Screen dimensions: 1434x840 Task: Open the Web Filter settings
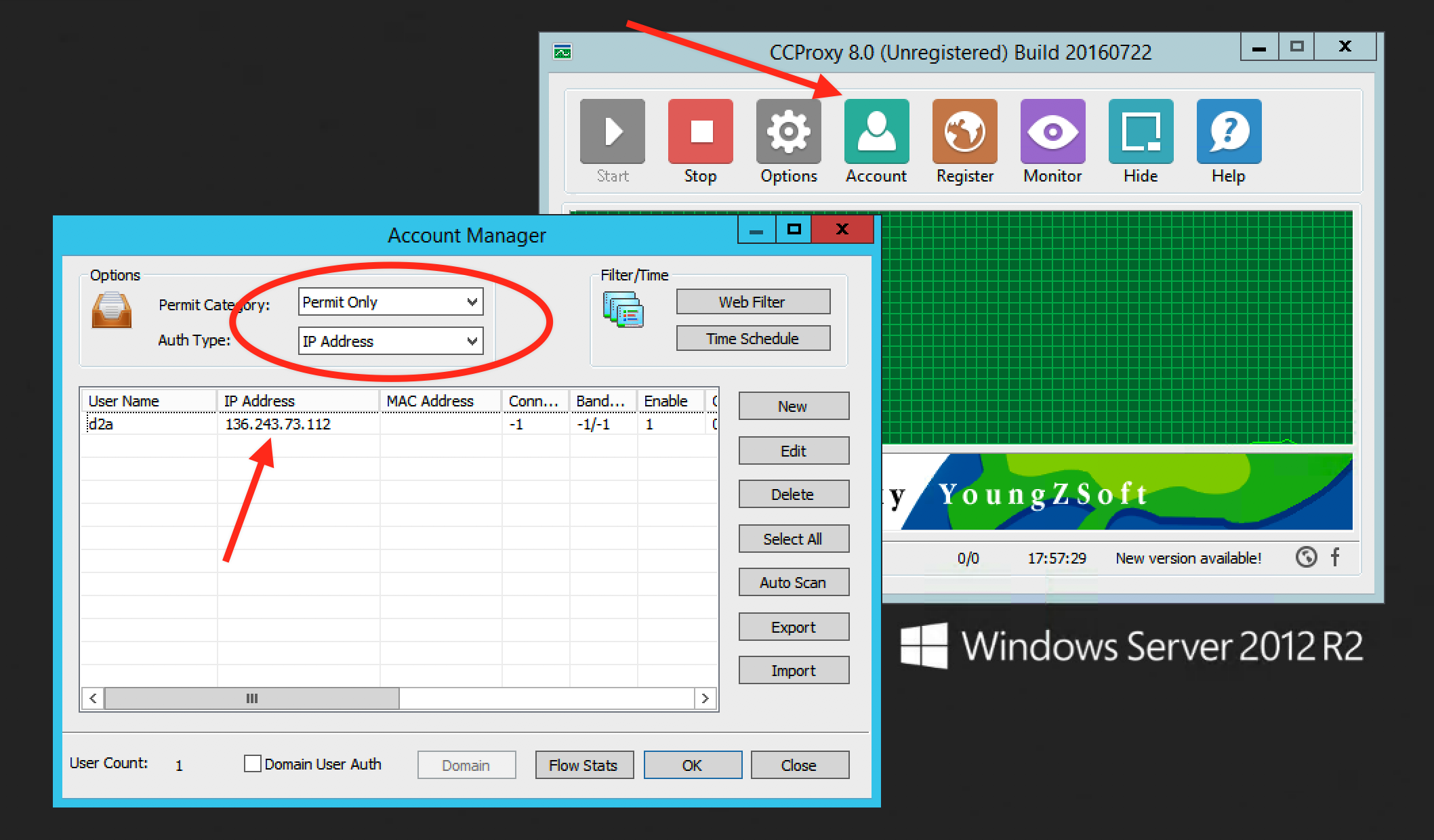click(x=753, y=301)
